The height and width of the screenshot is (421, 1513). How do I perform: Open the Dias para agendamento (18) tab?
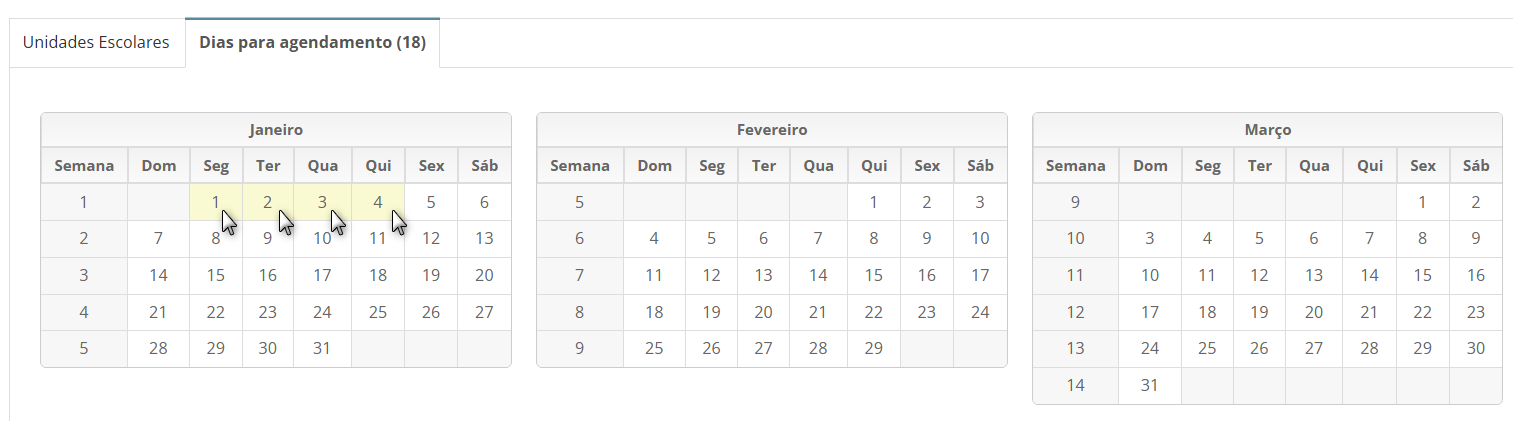click(x=312, y=43)
